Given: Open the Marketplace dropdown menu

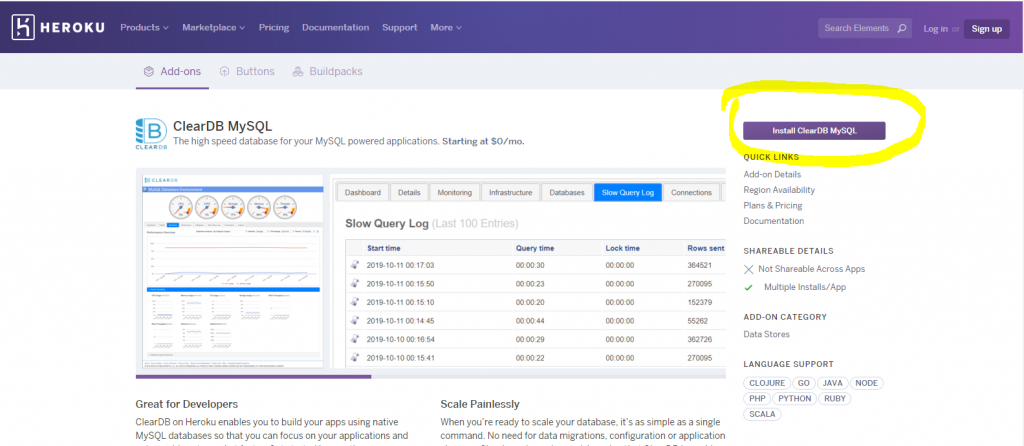Looking at the screenshot, I should [x=214, y=27].
